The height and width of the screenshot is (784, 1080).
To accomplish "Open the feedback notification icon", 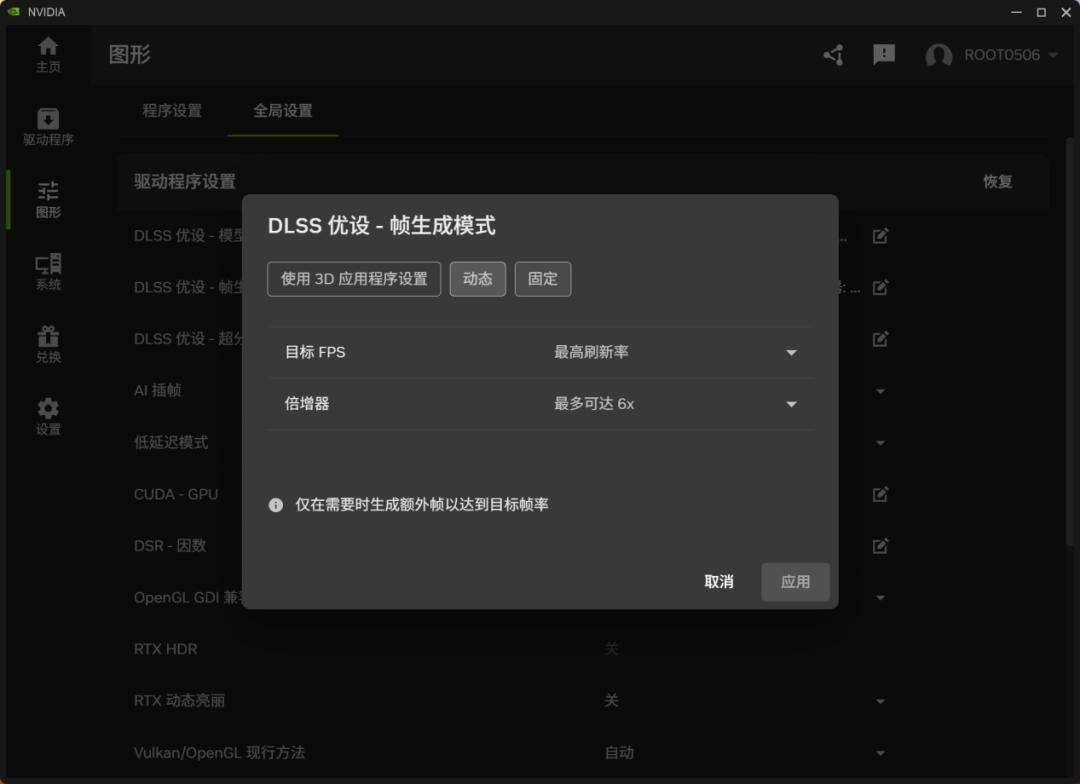I will (884, 54).
